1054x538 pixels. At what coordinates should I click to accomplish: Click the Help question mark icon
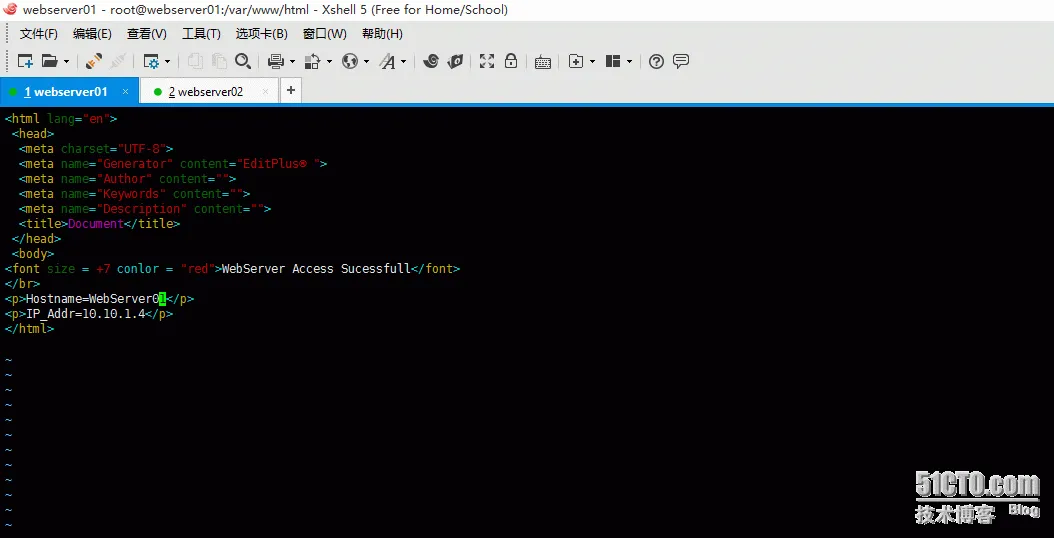657,62
